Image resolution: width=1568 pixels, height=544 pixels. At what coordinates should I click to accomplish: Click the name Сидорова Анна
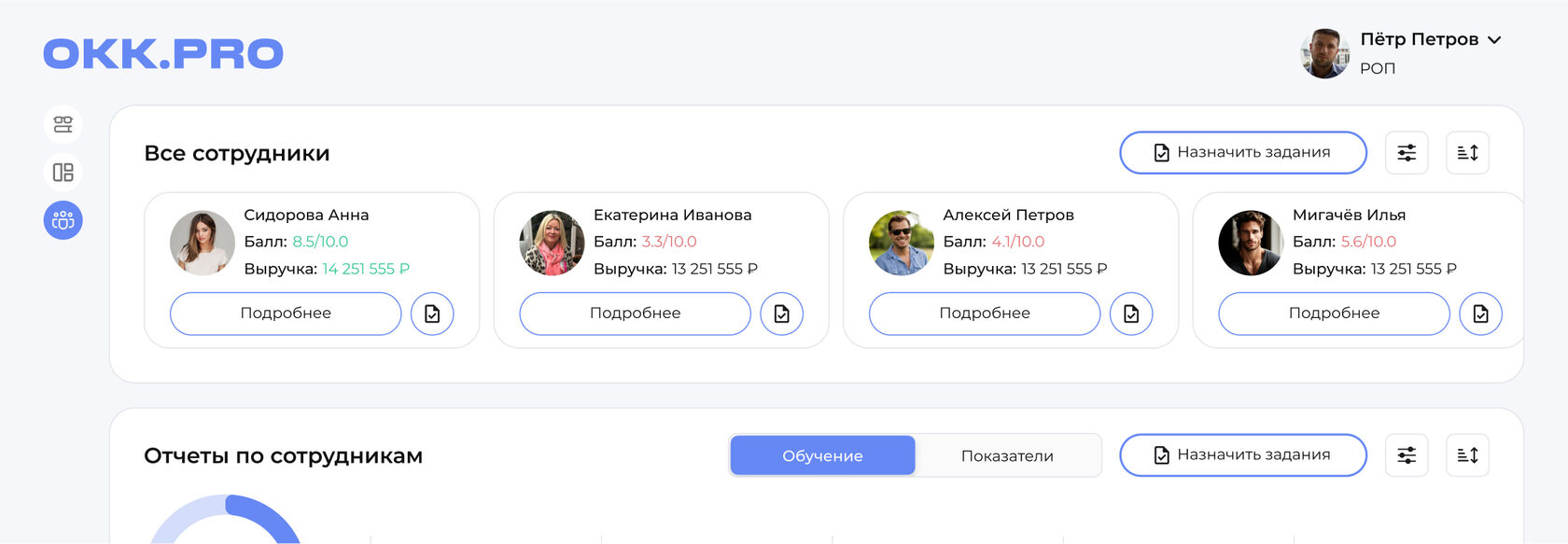306,215
